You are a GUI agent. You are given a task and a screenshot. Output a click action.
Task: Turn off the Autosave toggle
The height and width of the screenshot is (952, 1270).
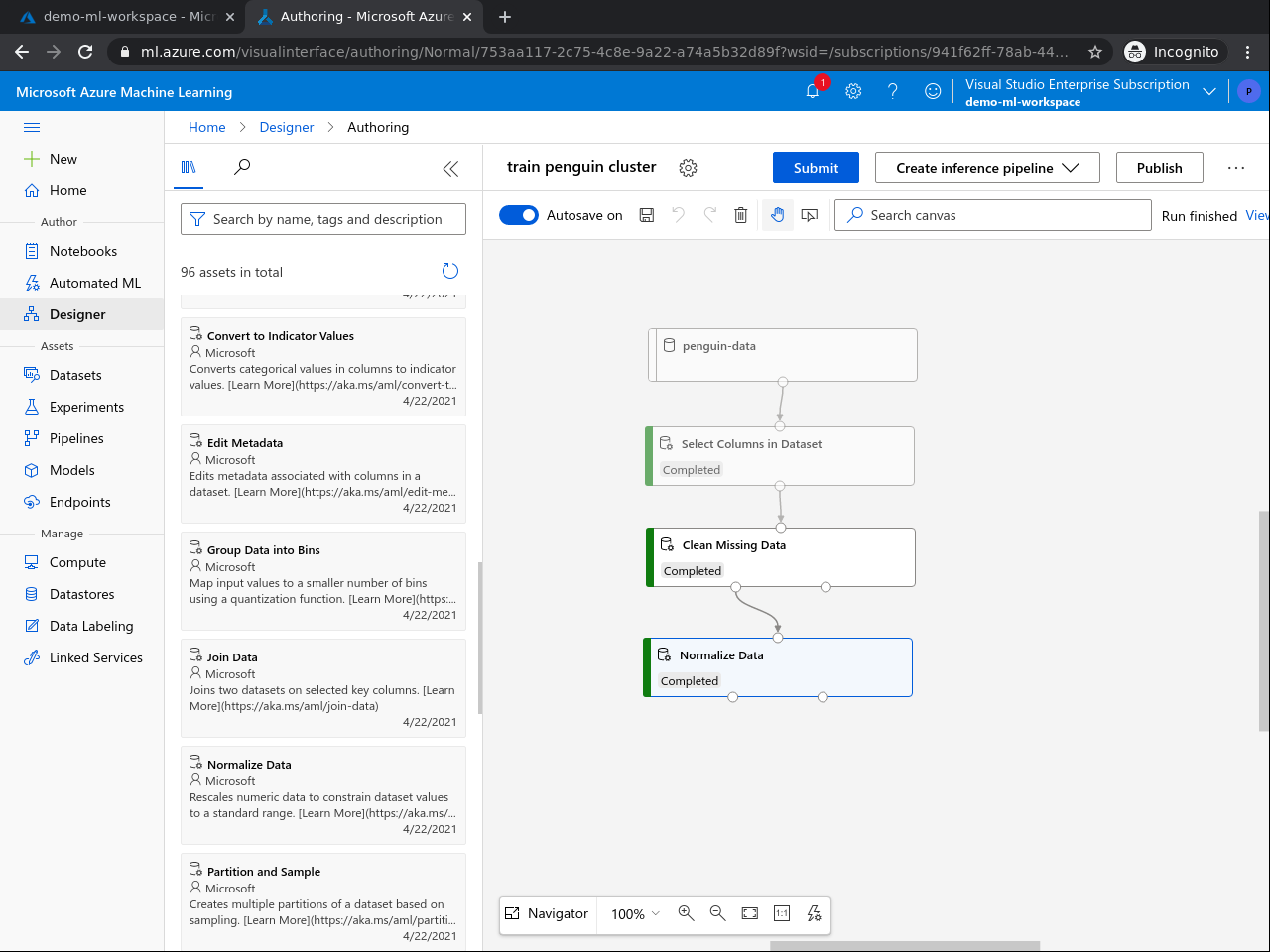point(518,215)
